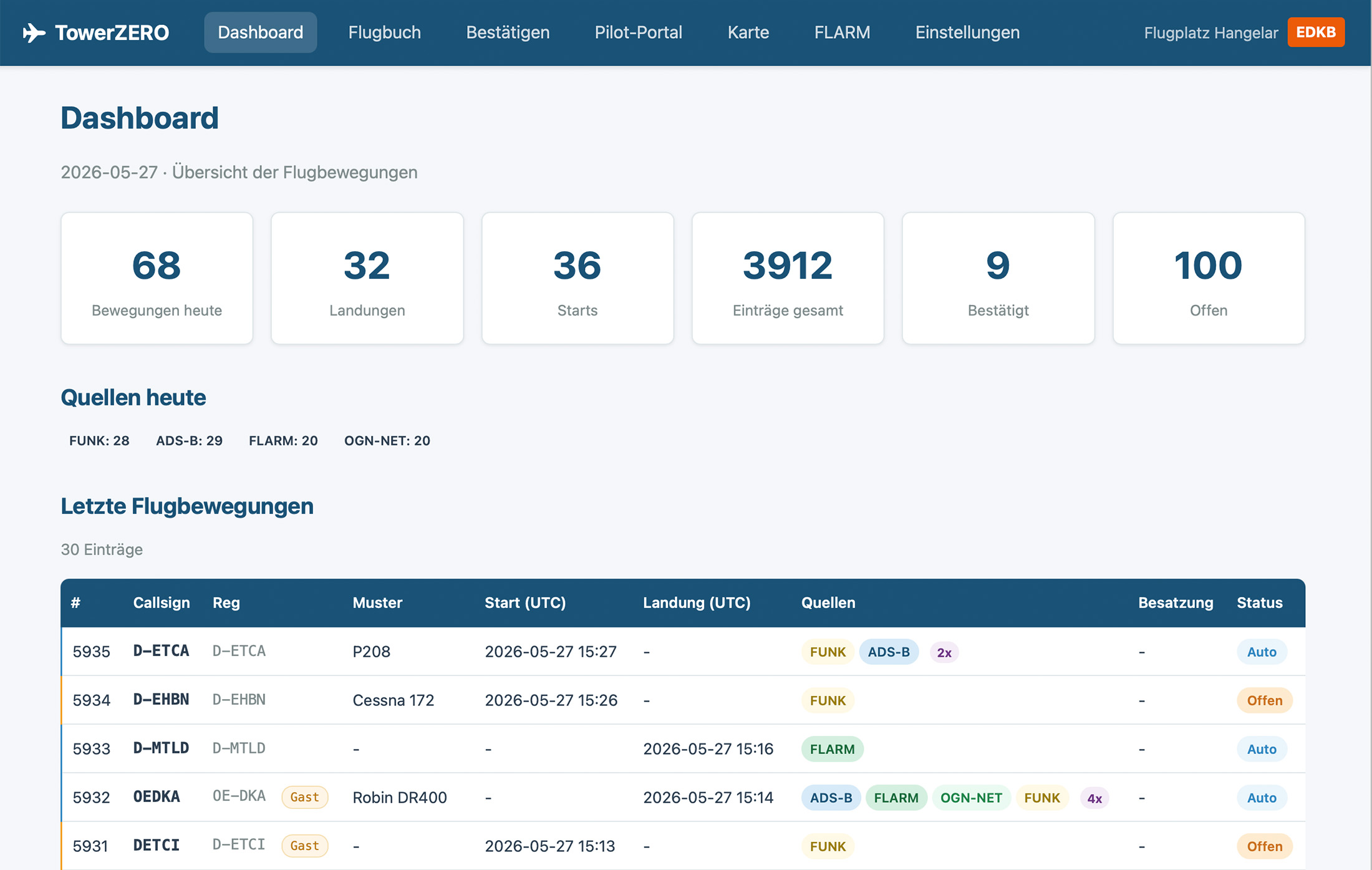
Task: Click the OGN-NET badge in row 5932
Action: click(x=971, y=798)
